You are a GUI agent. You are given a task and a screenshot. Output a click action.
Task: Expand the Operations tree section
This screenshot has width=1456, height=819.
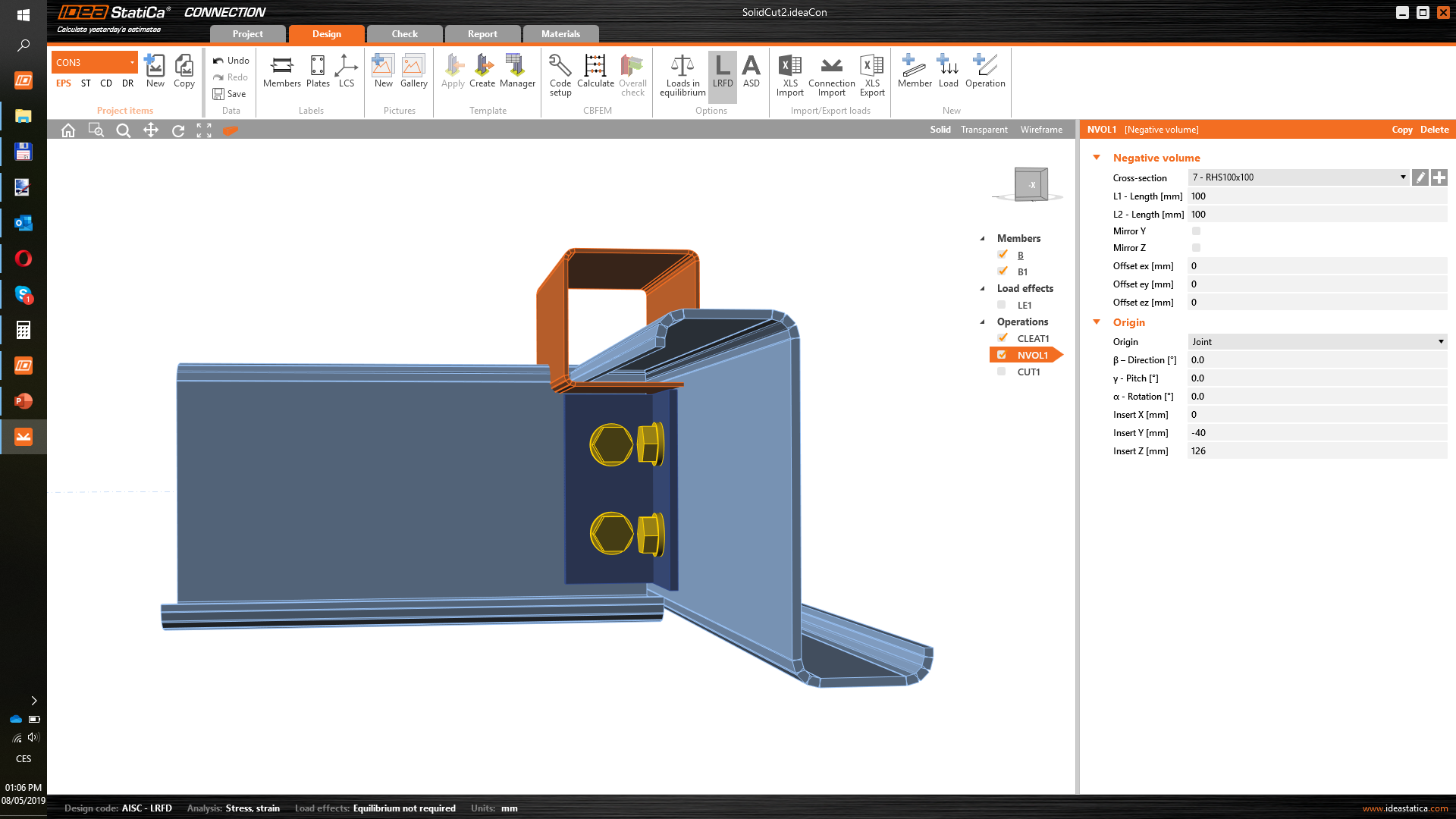pos(983,321)
